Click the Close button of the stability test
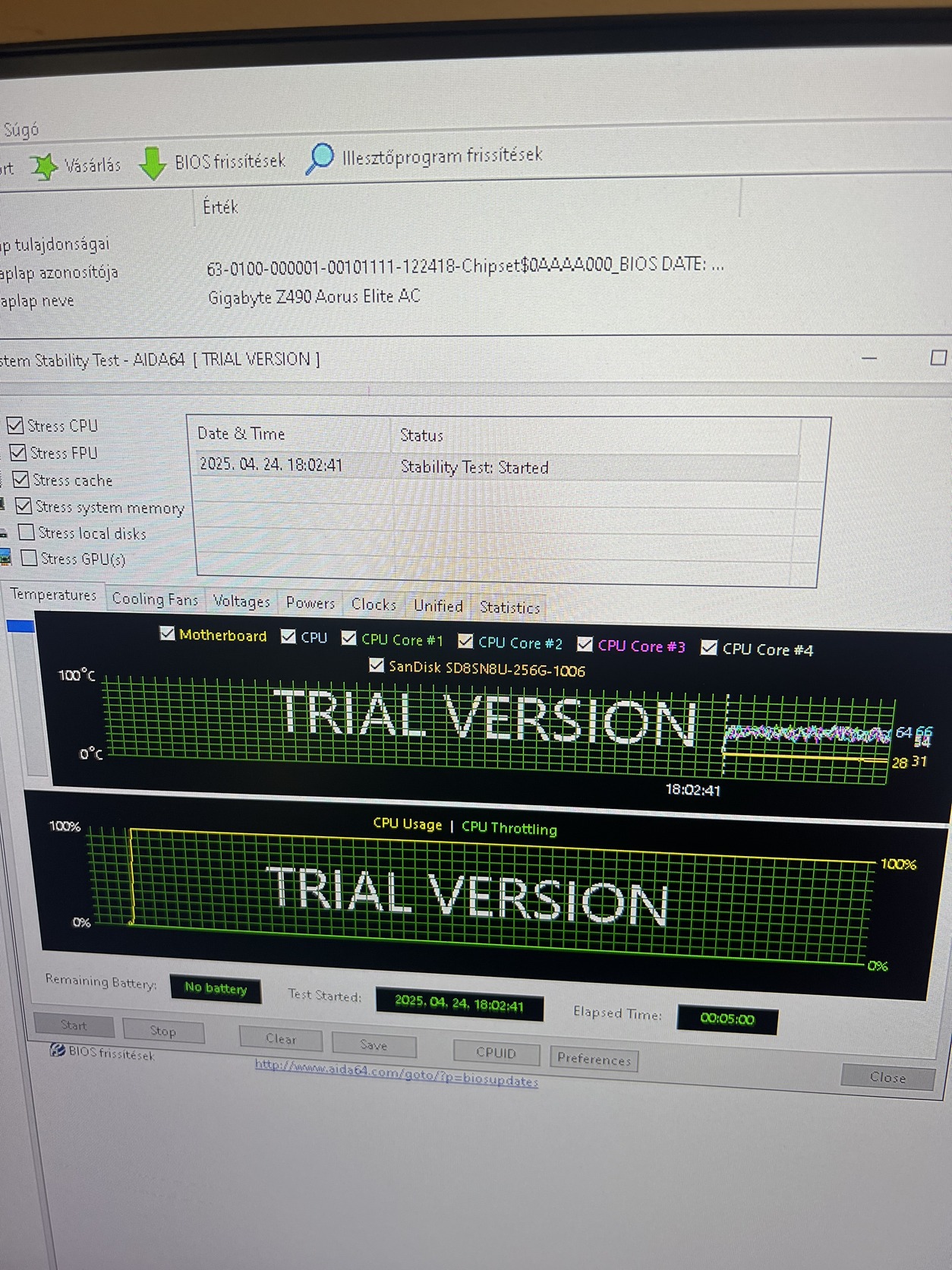Image resolution: width=952 pixels, height=1270 pixels. [x=887, y=1077]
